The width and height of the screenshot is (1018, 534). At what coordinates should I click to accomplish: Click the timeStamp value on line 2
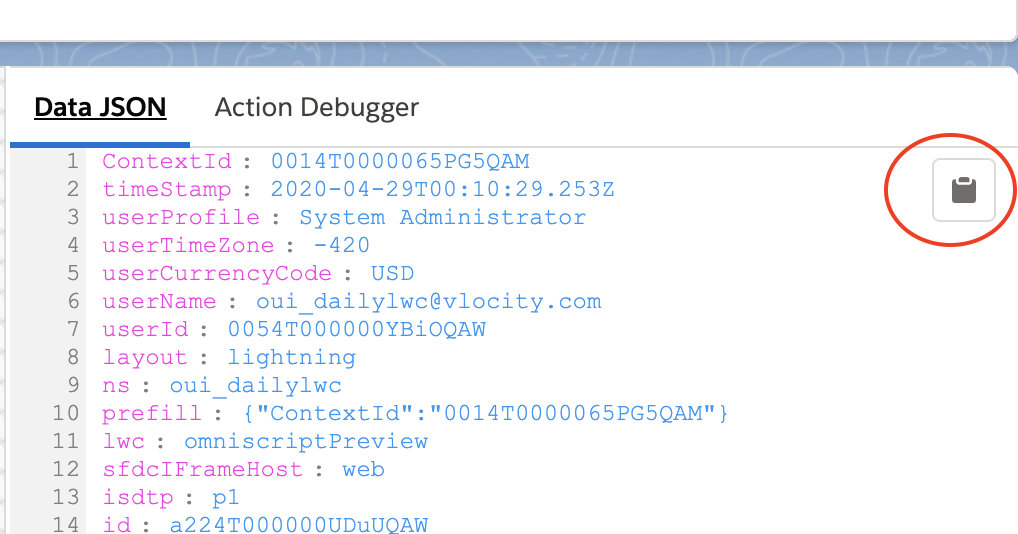(x=442, y=189)
